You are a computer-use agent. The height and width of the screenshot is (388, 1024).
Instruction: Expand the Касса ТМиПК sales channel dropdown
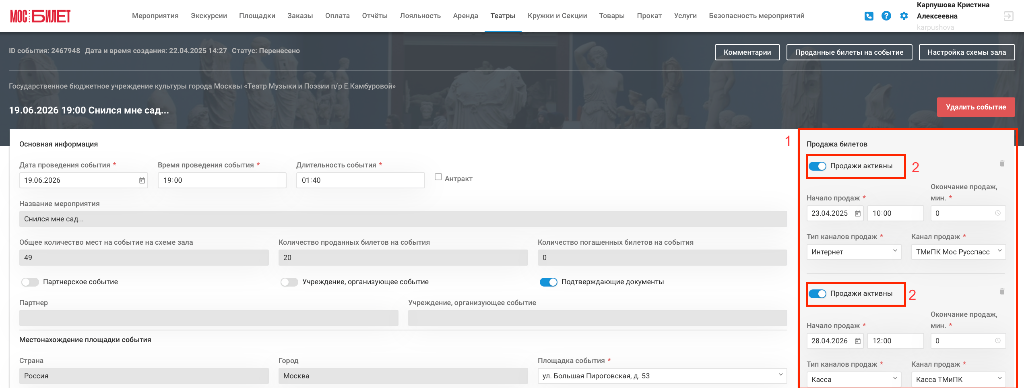point(958,379)
